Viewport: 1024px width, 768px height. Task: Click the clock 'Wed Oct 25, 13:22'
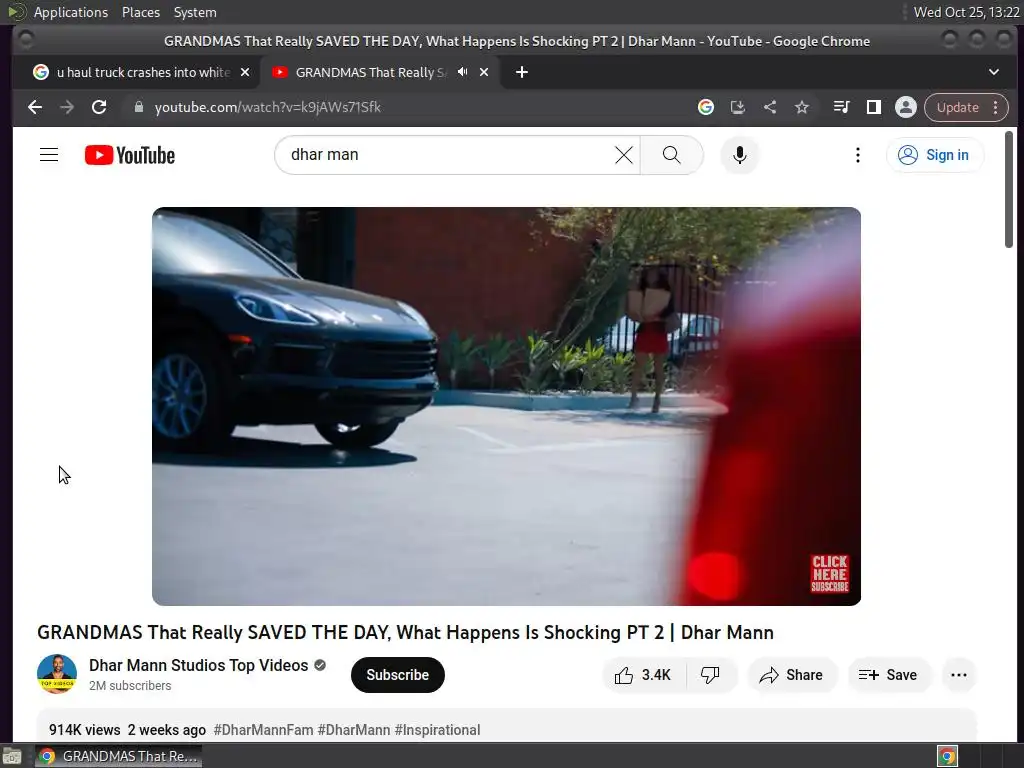(x=966, y=12)
